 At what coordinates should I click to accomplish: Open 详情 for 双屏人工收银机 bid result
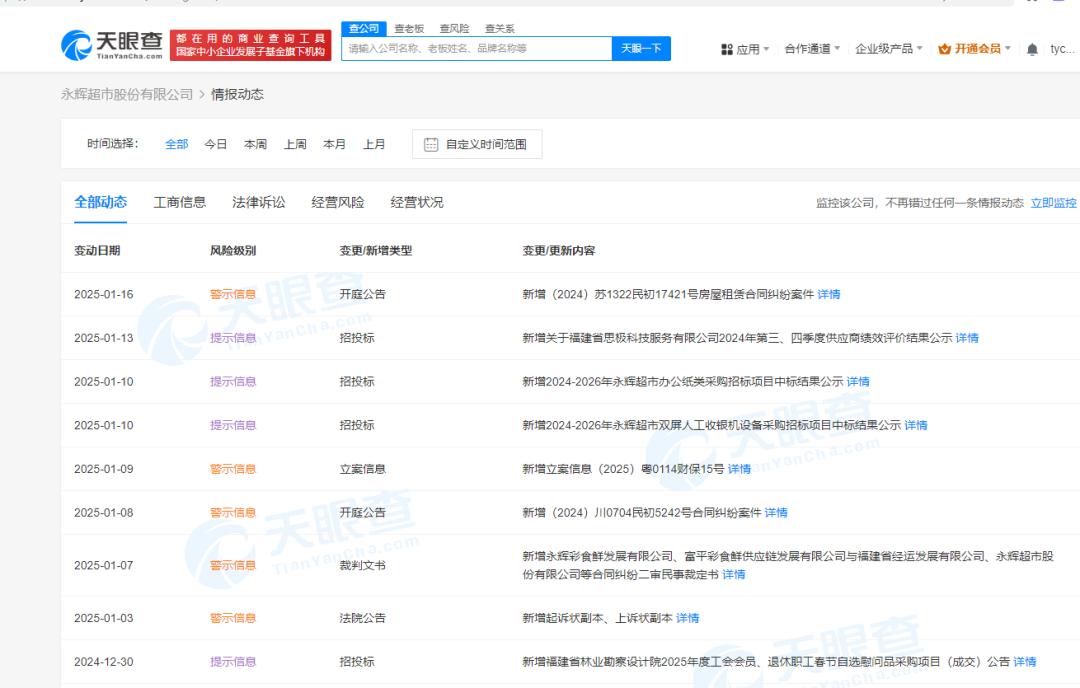(916, 426)
